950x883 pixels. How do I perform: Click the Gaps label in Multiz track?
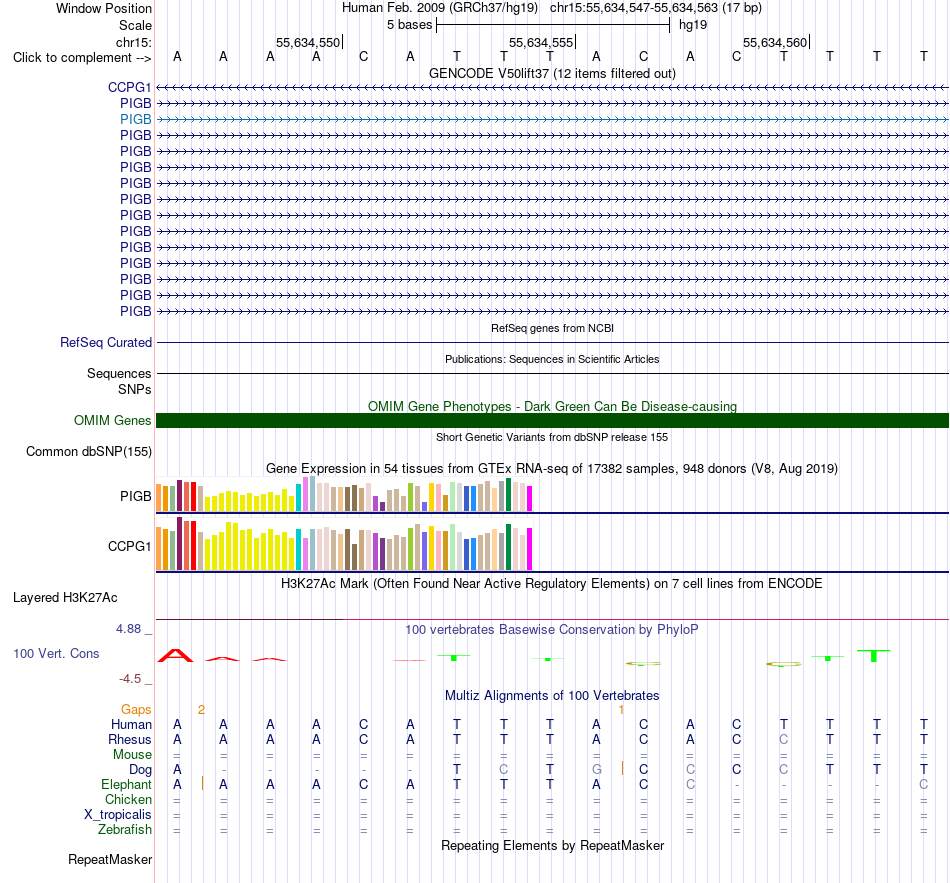136,710
